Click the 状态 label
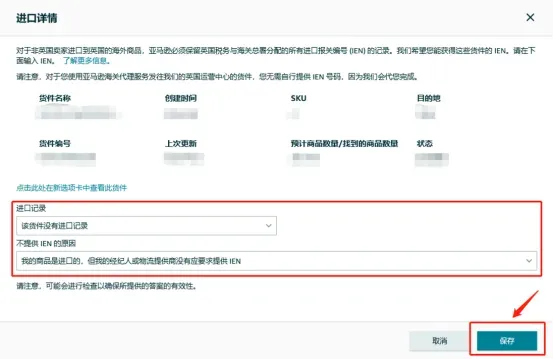 pyautogui.click(x=425, y=143)
